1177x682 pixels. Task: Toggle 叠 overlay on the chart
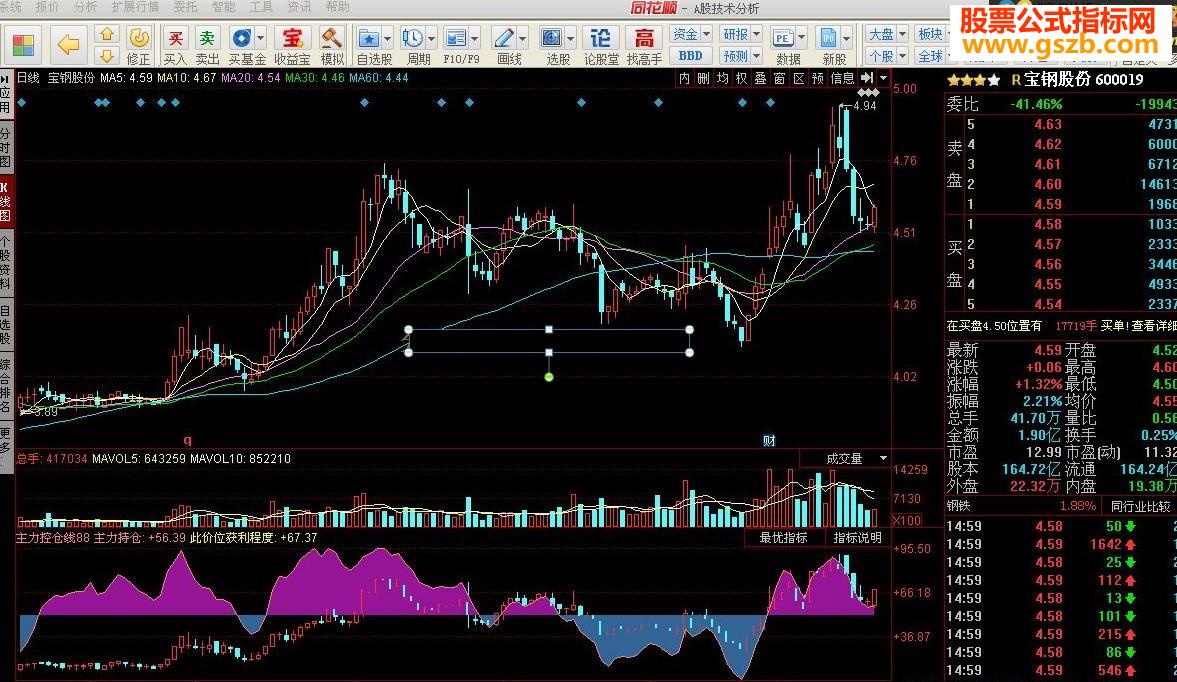click(760, 78)
